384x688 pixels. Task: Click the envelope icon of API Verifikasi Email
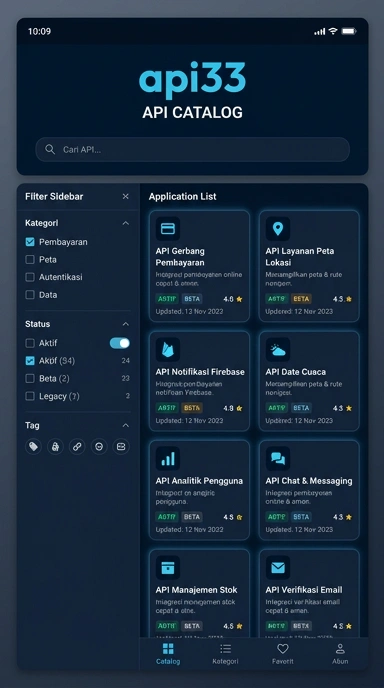click(278, 567)
